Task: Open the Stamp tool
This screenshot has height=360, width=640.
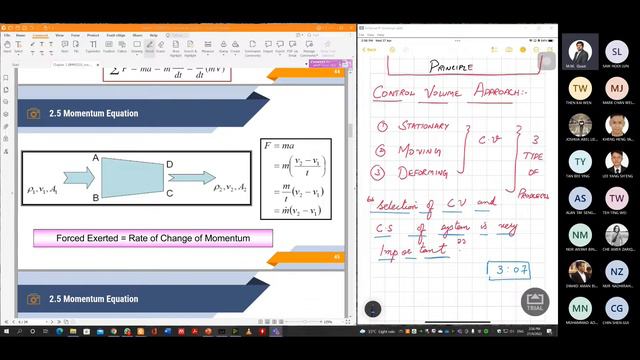Action: (223, 46)
